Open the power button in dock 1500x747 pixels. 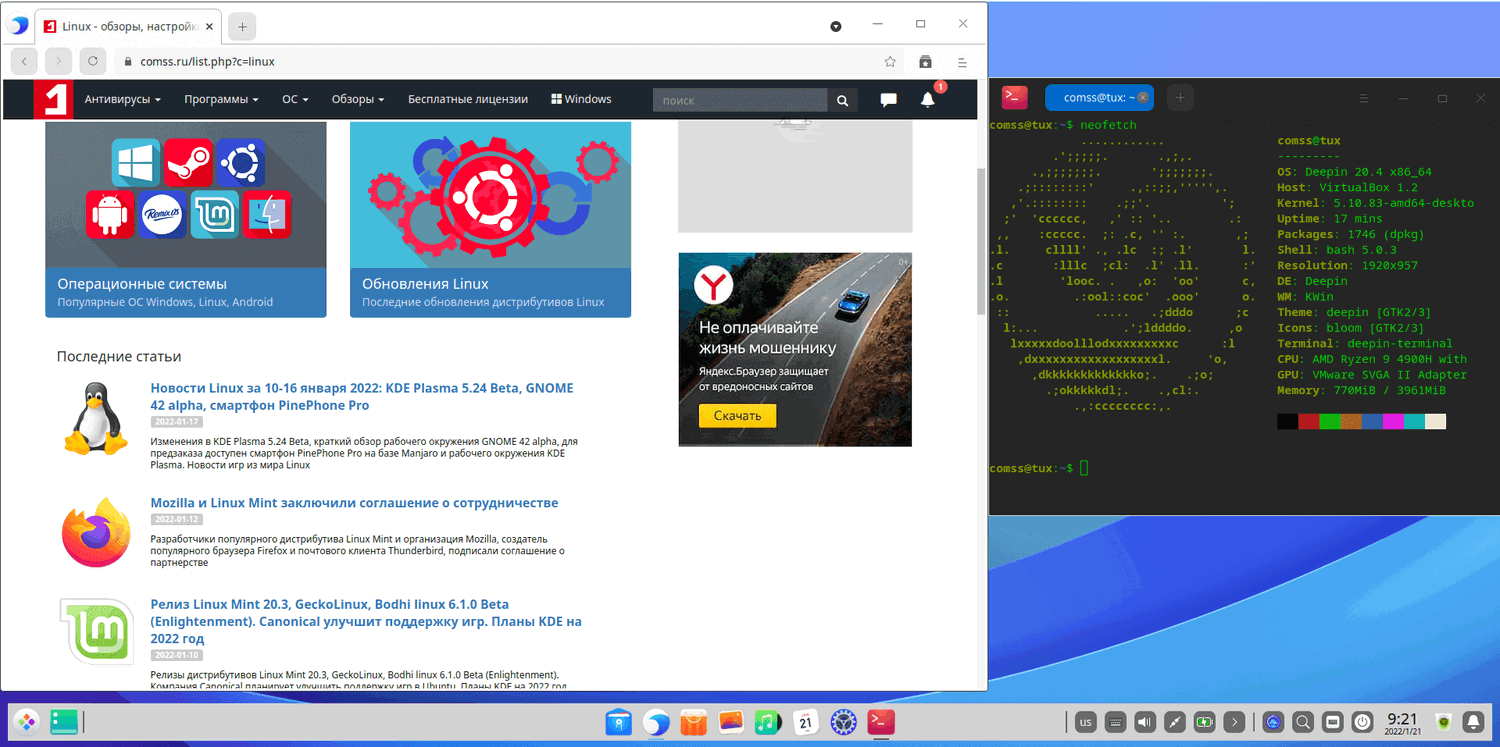point(1362,721)
